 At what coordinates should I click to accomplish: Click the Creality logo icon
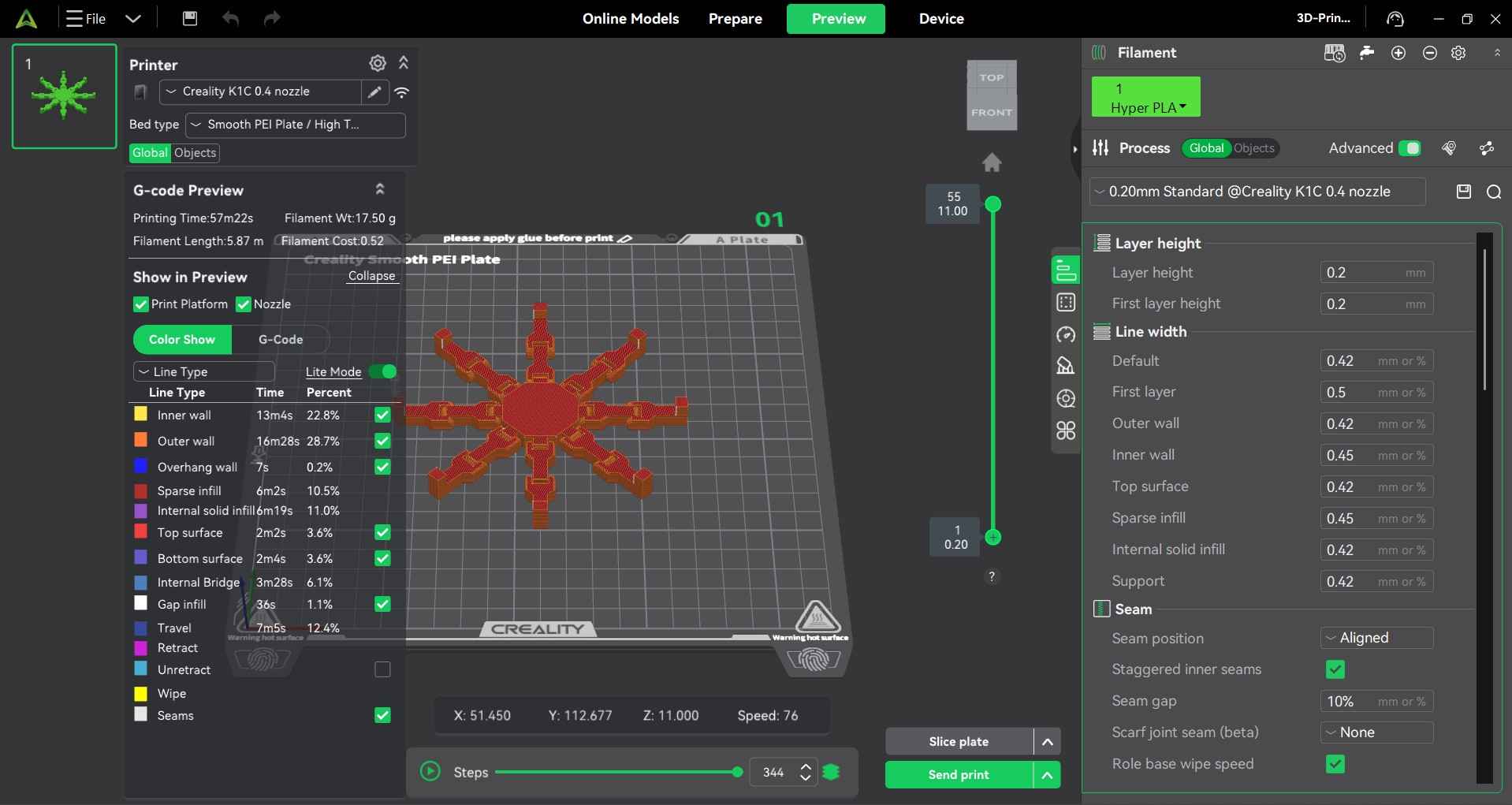click(x=27, y=19)
